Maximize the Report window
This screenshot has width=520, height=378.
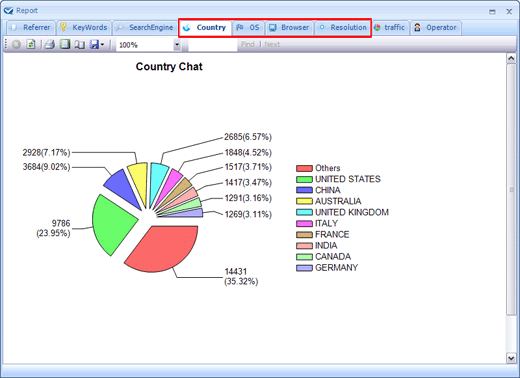(492, 12)
